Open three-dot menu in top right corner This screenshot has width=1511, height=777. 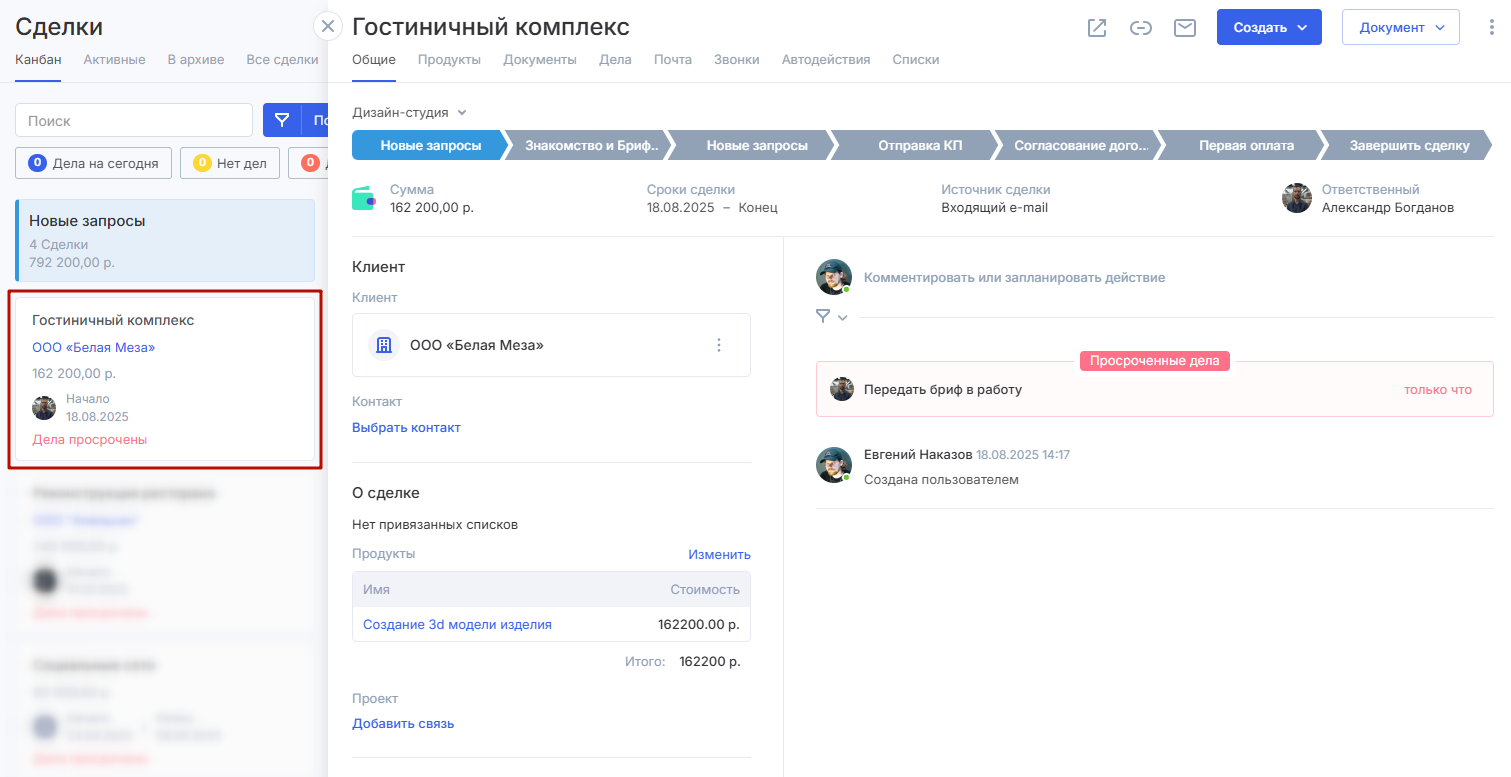(x=1492, y=28)
